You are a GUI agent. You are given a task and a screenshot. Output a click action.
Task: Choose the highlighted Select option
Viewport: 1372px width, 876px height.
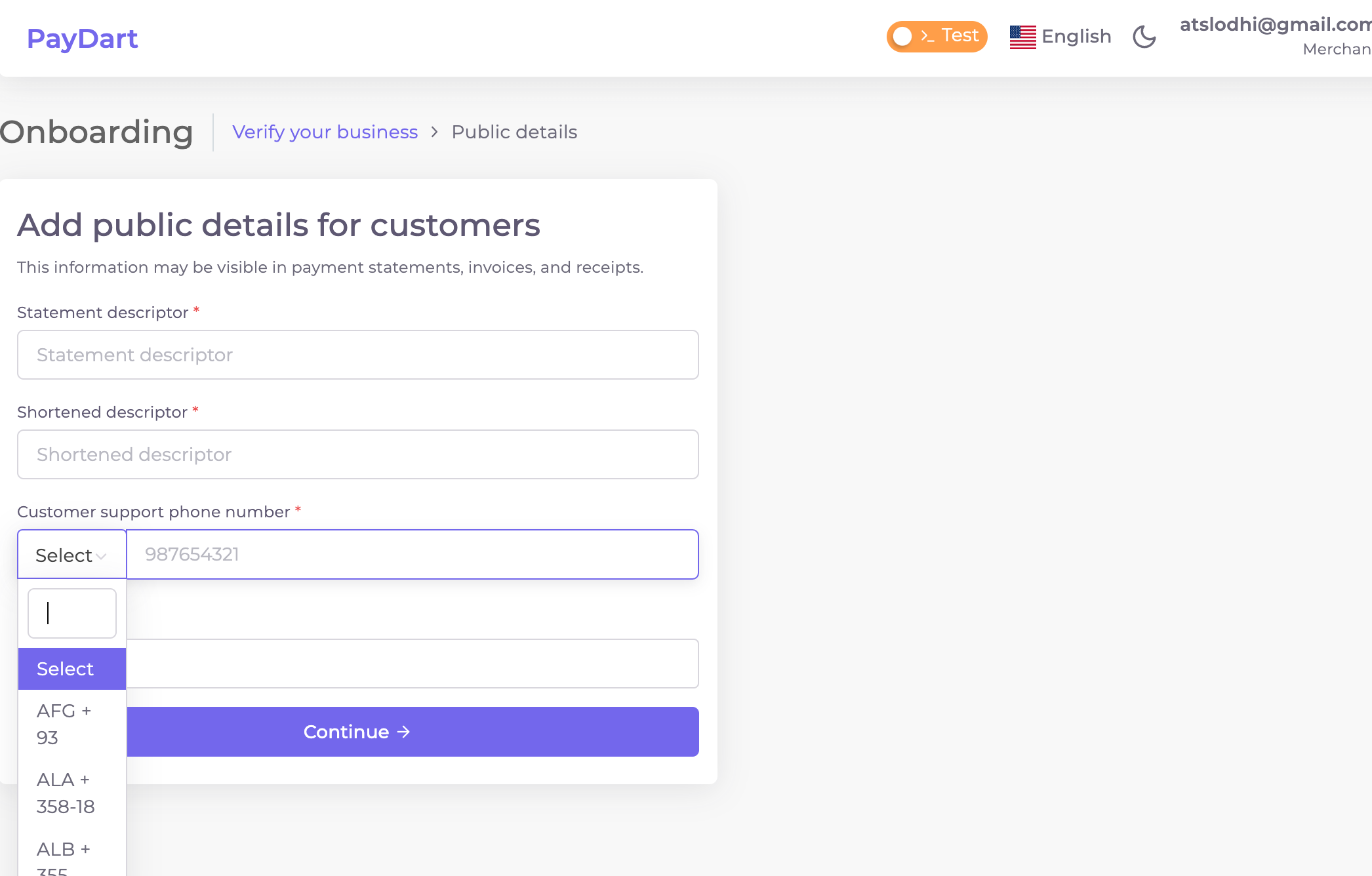pyautogui.click(x=72, y=669)
